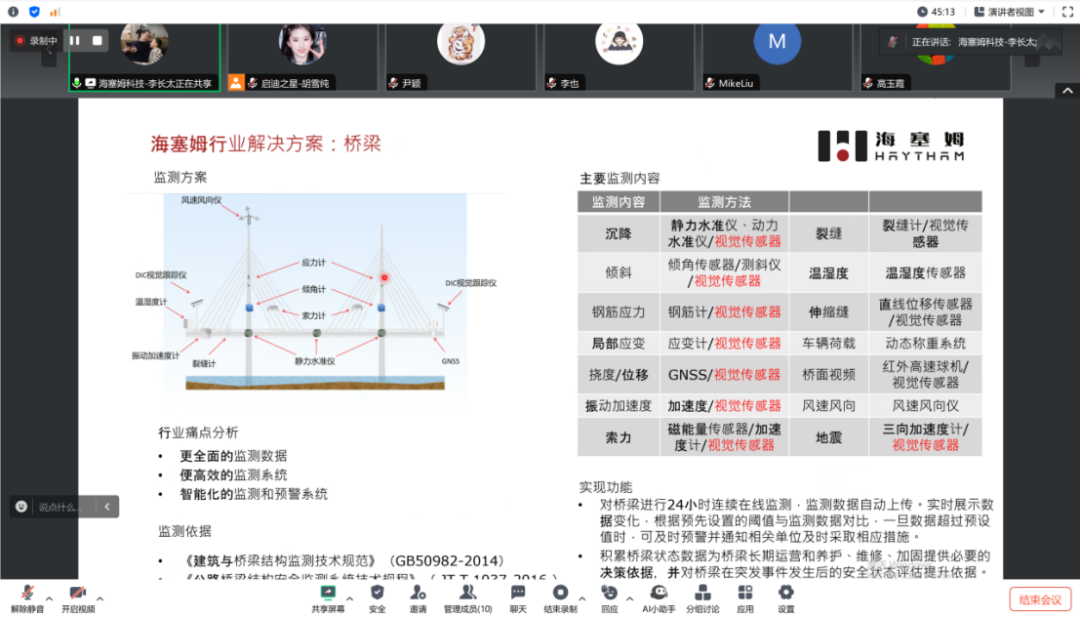Expand share screen options arrow
Screen dimensions: 1080x618
[x=350, y=599]
